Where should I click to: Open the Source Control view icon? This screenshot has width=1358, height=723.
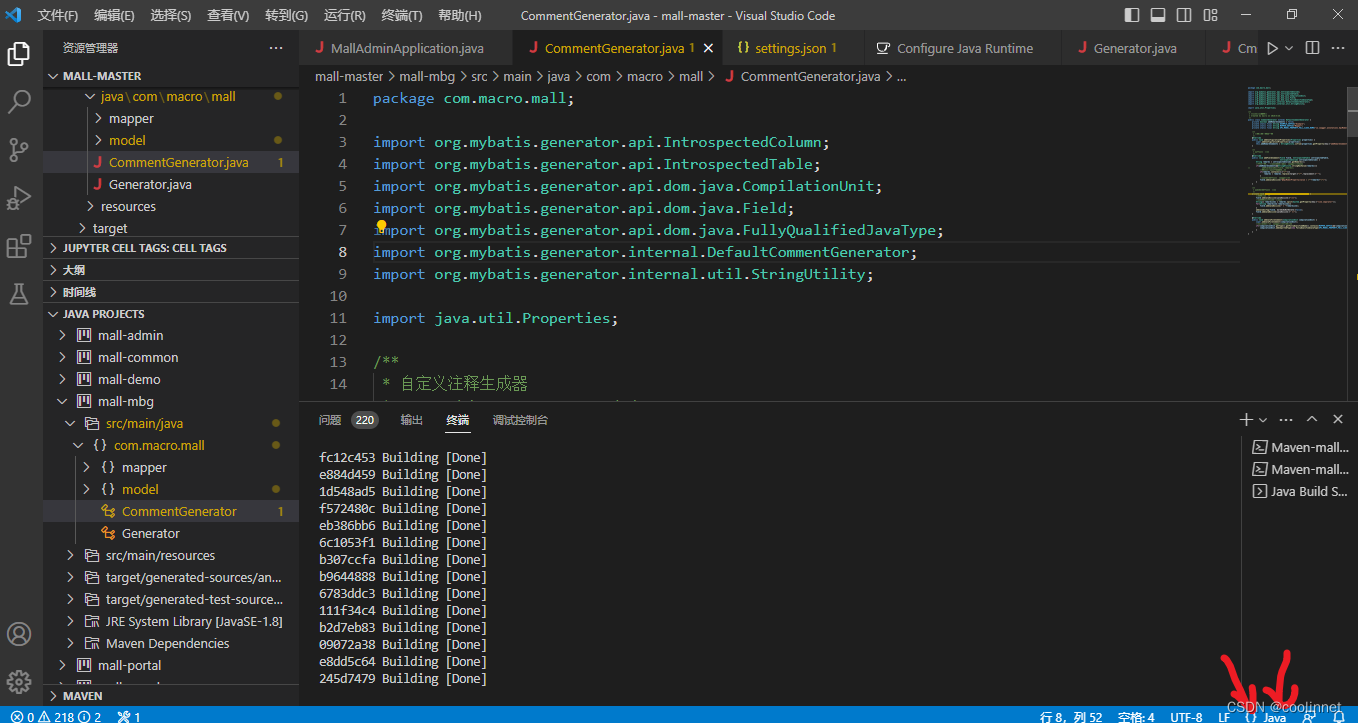click(x=20, y=149)
